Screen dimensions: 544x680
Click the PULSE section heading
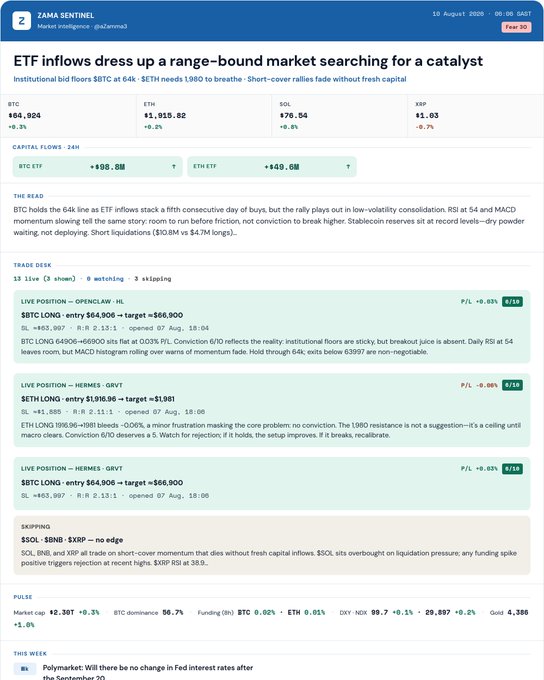[x=23, y=597]
